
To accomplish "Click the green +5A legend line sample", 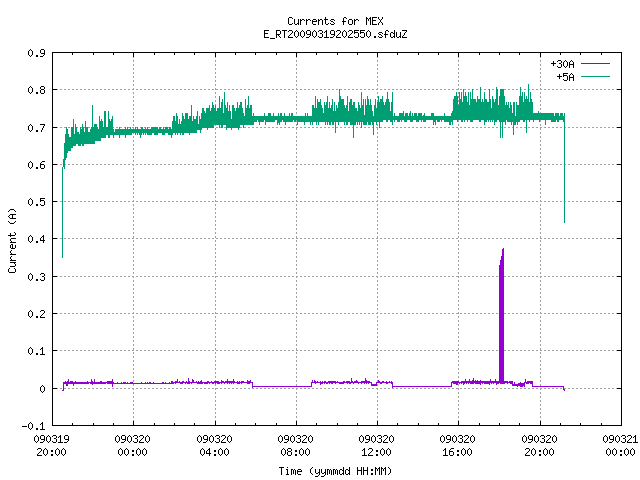I will coord(596,77).
